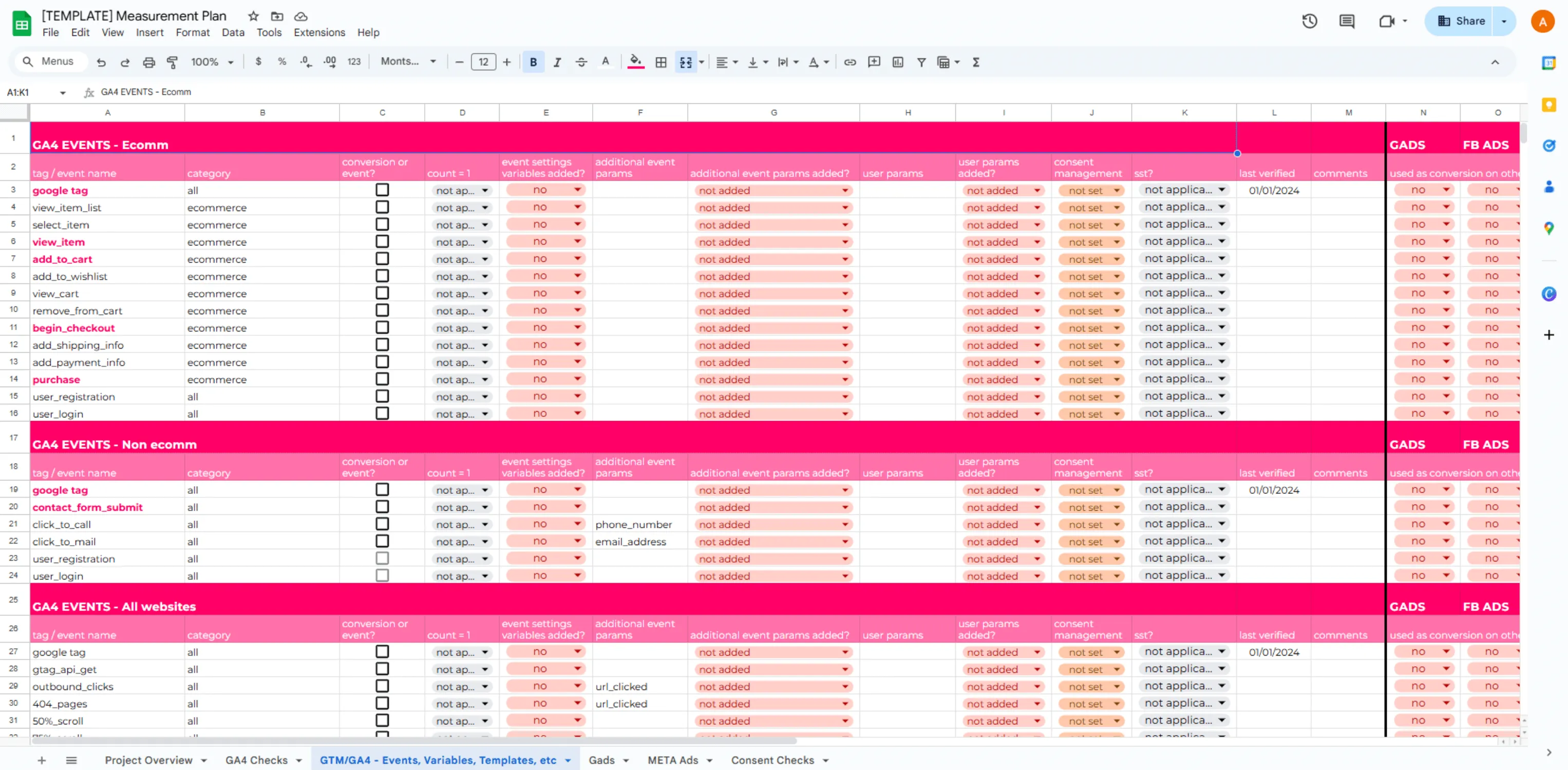Screen dimensions: 1568x770
Task: Create a filter icon
Action: coord(921,62)
